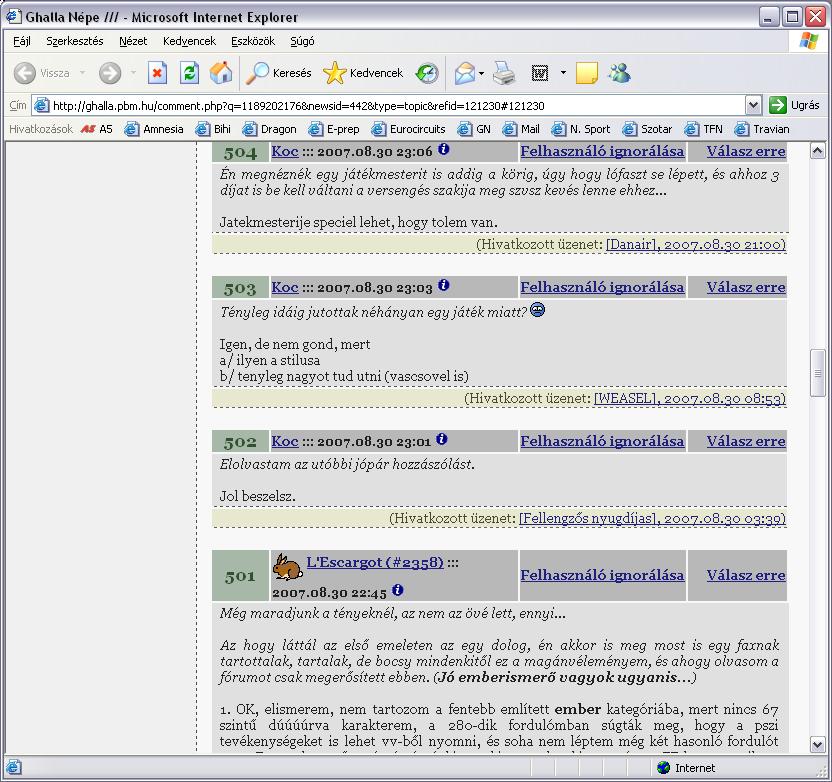832x782 pixels.
Task: Open History using the toolbar clock icon
Action: pyautogui.click(x=427, y=73)
